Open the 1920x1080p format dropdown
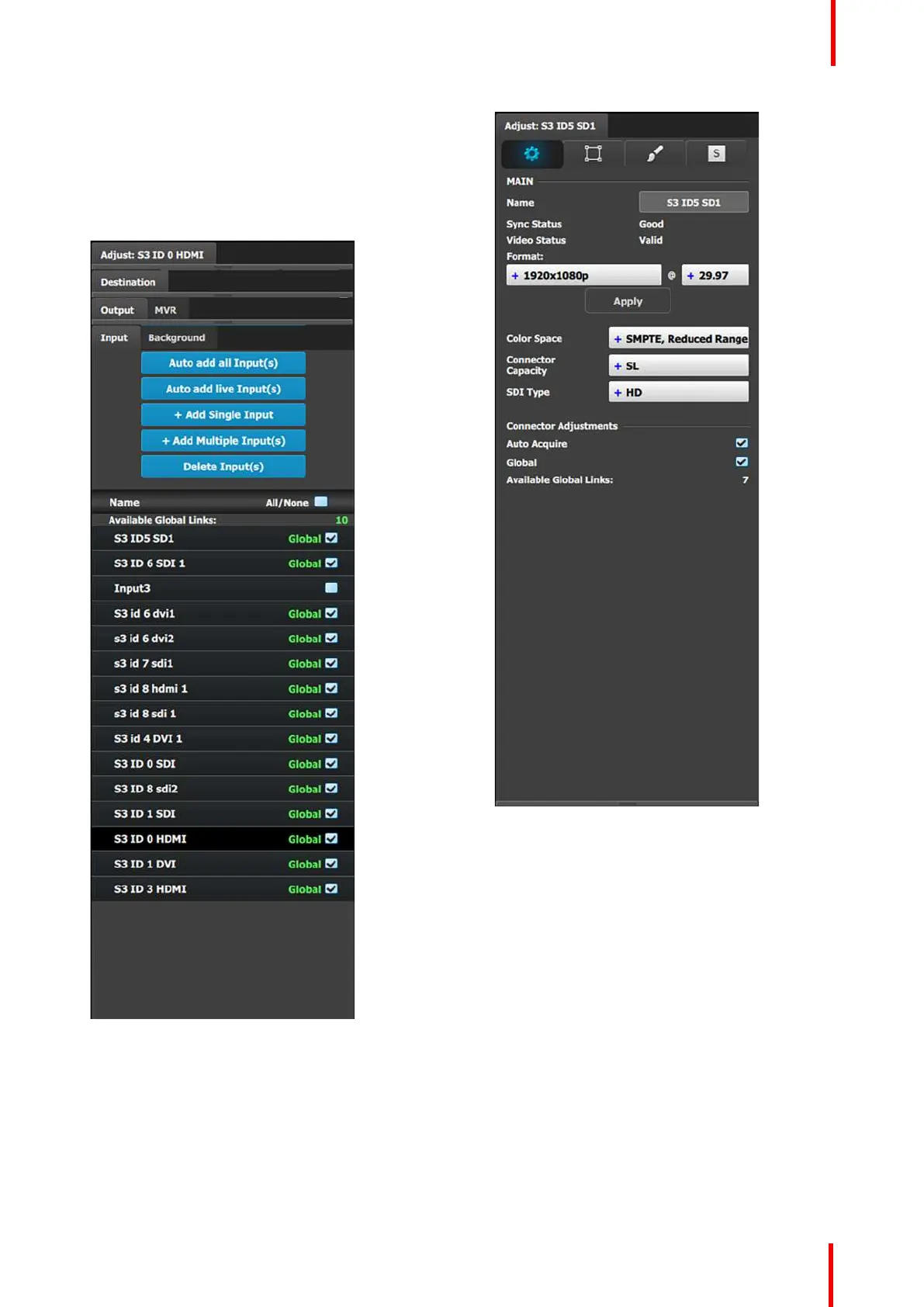Image resolution: width=924 pixels, height=1307 pixels. coord(583,276)
